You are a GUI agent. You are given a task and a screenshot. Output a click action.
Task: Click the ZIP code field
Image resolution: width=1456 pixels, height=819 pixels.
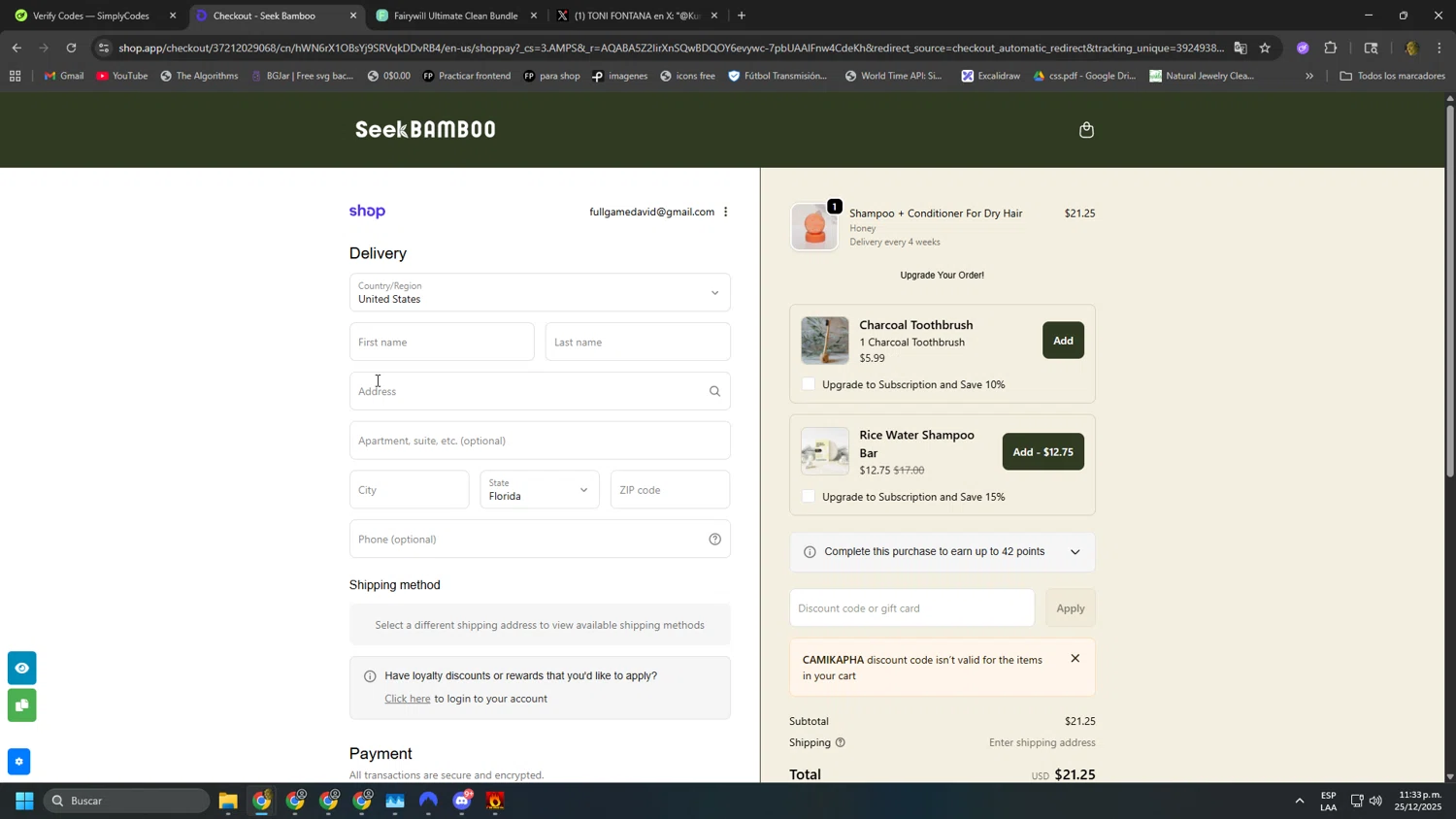click(x=670, y=490)
